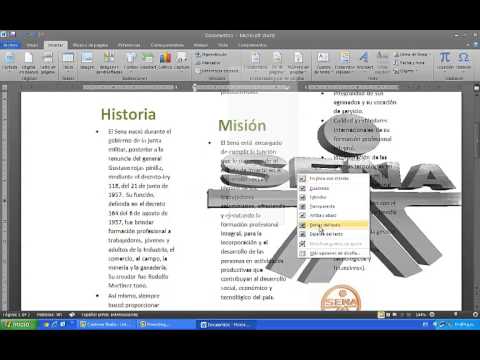480x360 pixels.
Task: Open the Archivo file tab
Action: (x=10, y=45)
